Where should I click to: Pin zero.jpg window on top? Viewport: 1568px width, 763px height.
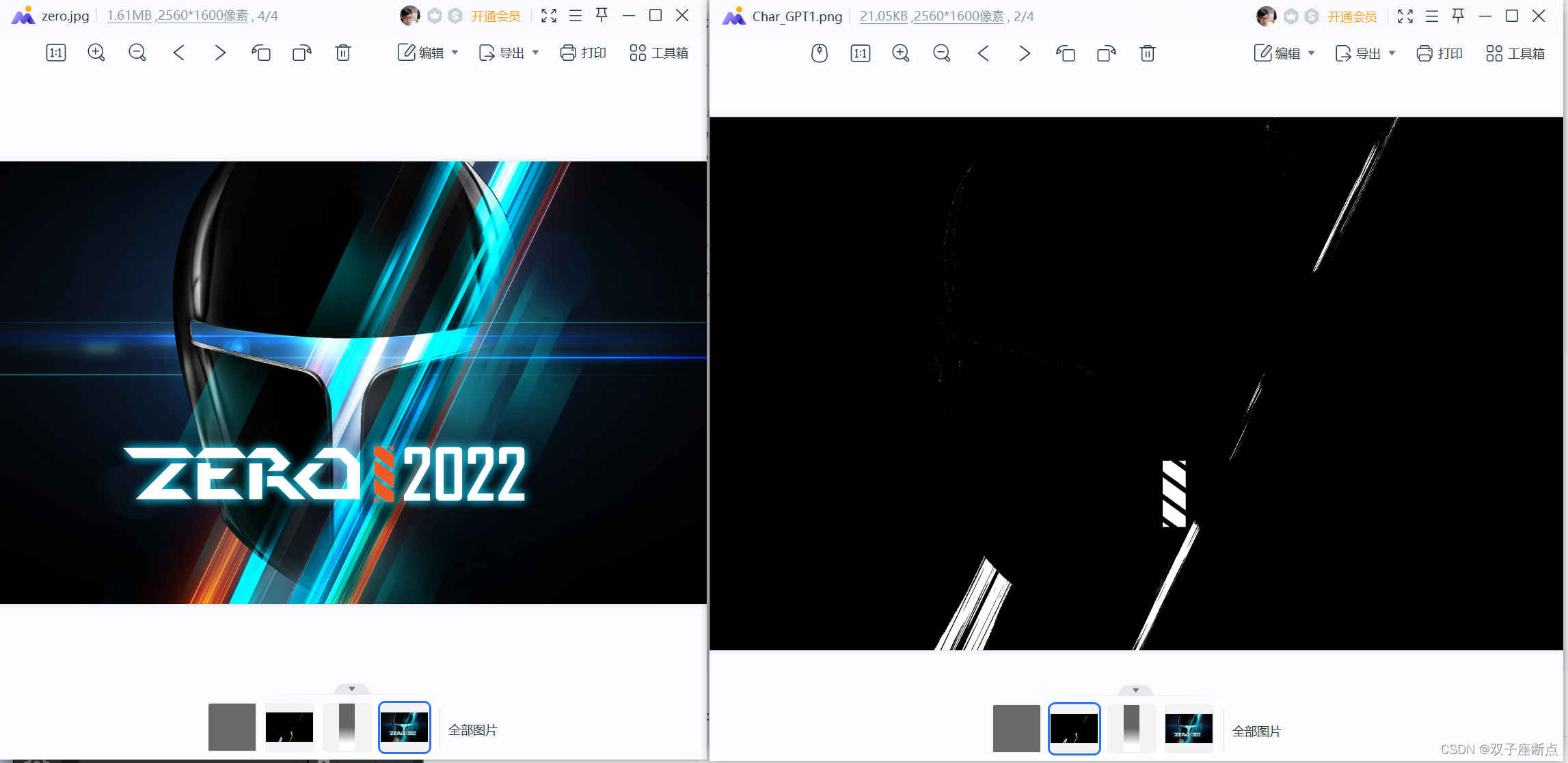click(601, 15)
